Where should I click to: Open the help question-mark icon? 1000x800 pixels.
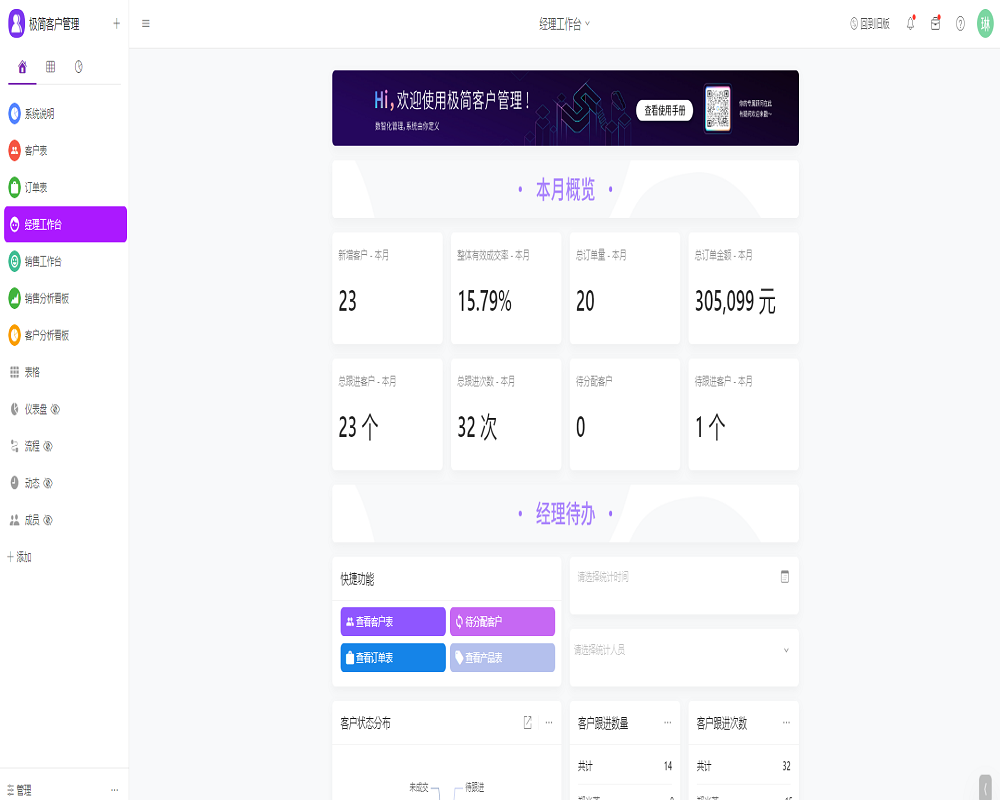tap(960, 23)
